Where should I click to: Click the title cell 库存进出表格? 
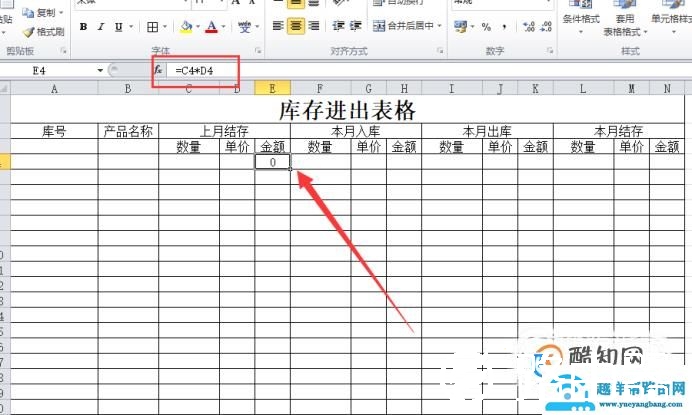pyautogui.click(x=347, y=110)
